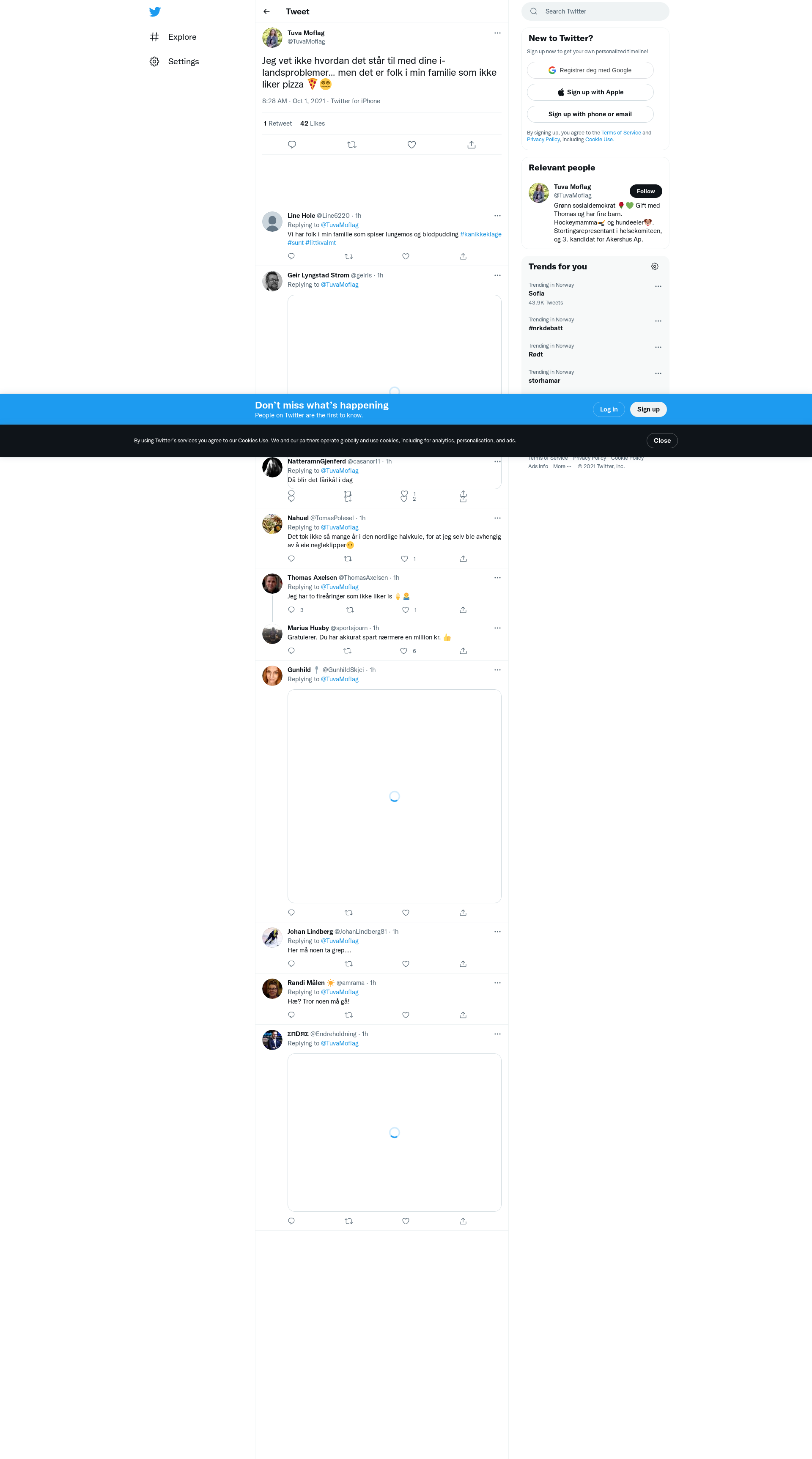This screenshot has height=1459, width=812.
Task: Click the Search Twitter field
Action: [x=595, y=11]
